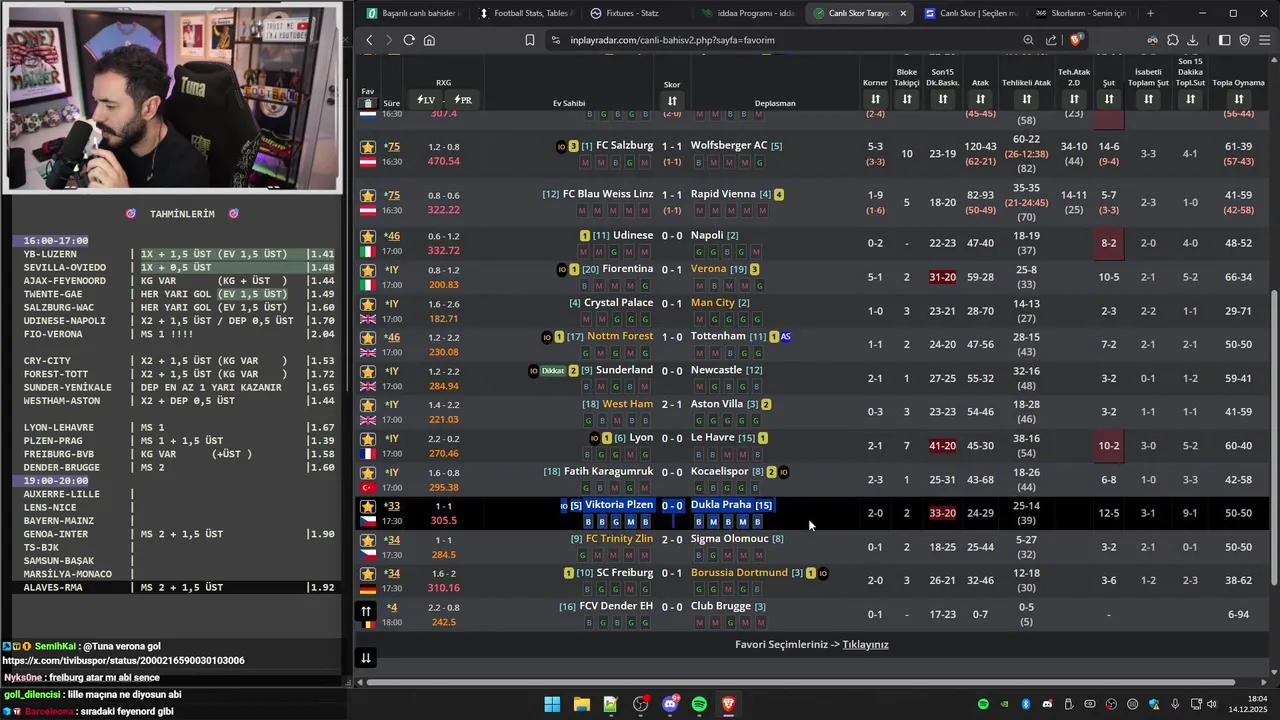Viewport: 1280px width, 720px height.
Task: Sort by Son15 Dk.Baskı column arrows
Action: [x=942, y=99]
